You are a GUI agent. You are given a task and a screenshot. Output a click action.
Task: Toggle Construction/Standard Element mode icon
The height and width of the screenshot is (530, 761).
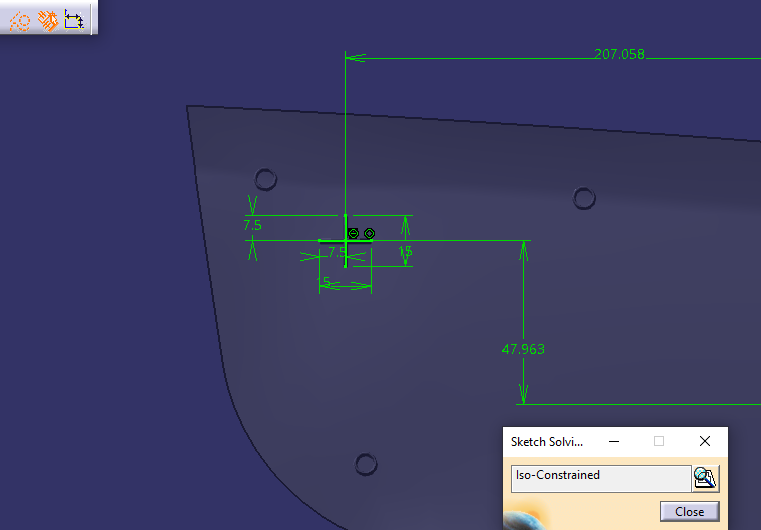20,21
